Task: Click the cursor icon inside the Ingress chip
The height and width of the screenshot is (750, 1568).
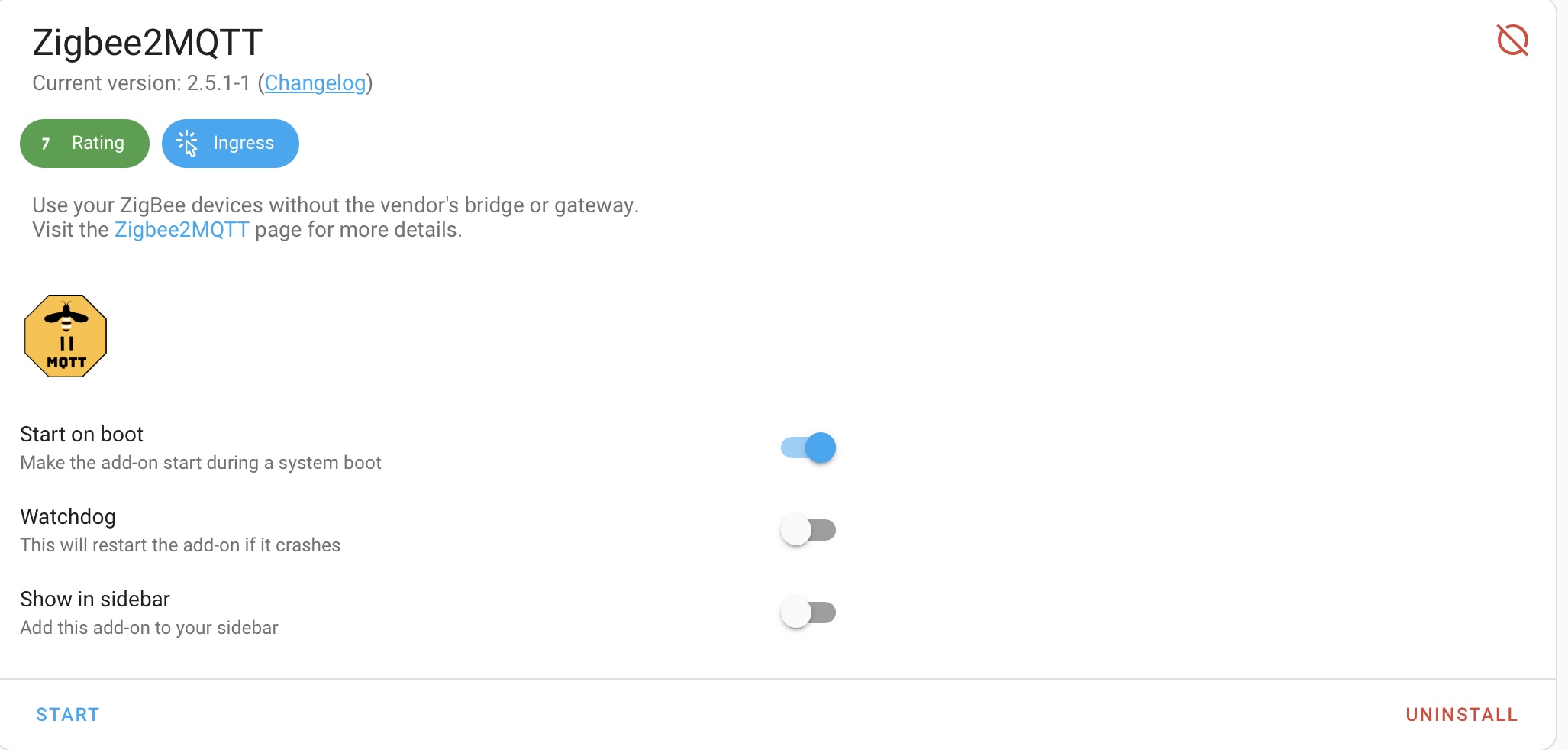Action: [187, 143]
